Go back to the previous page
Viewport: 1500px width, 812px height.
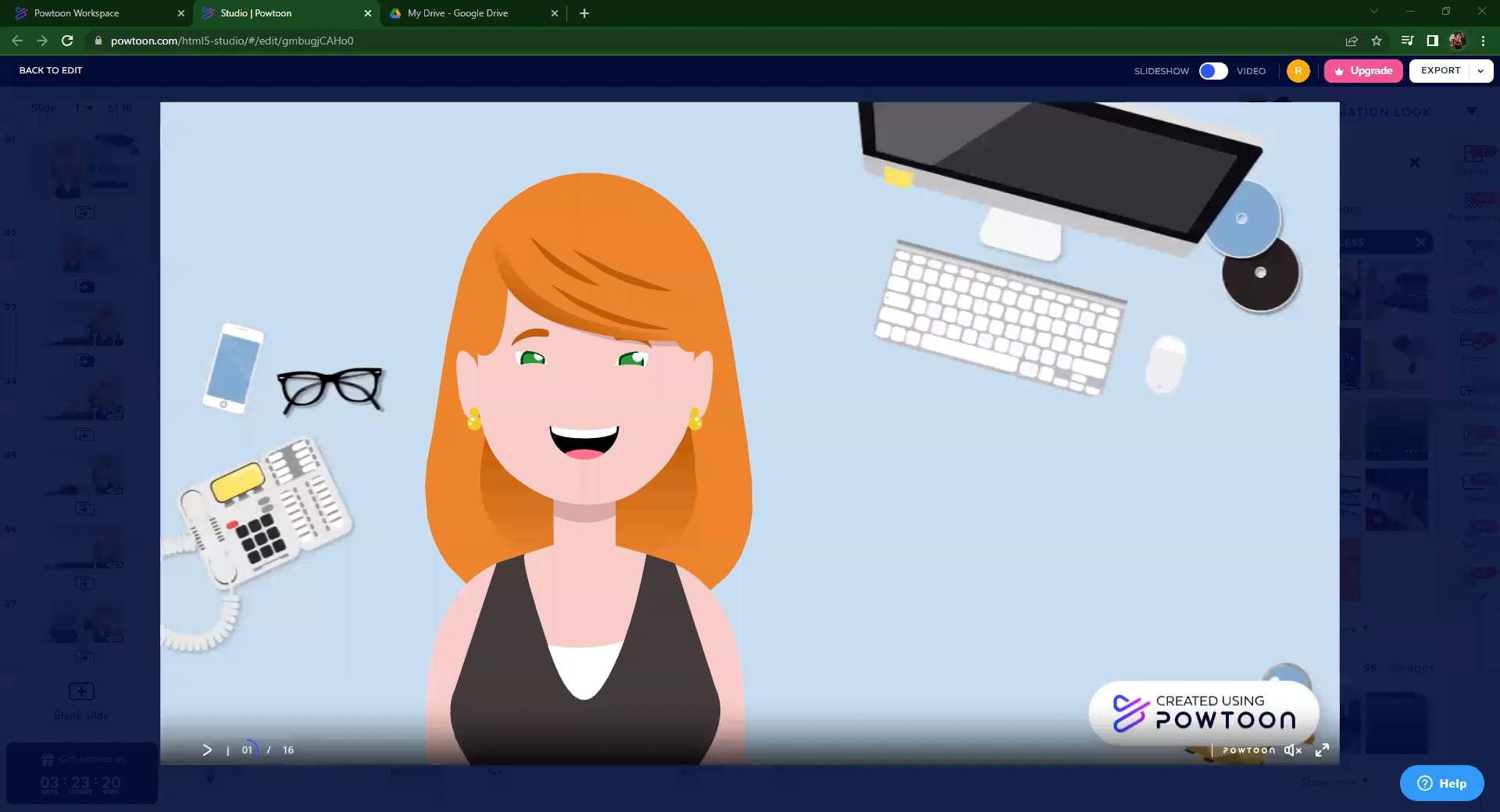[x=17, y=41]
